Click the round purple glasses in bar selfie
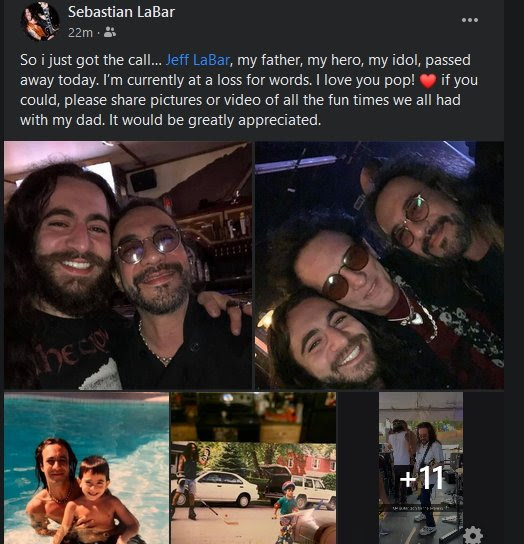The image size is (524, 544). 149,246
